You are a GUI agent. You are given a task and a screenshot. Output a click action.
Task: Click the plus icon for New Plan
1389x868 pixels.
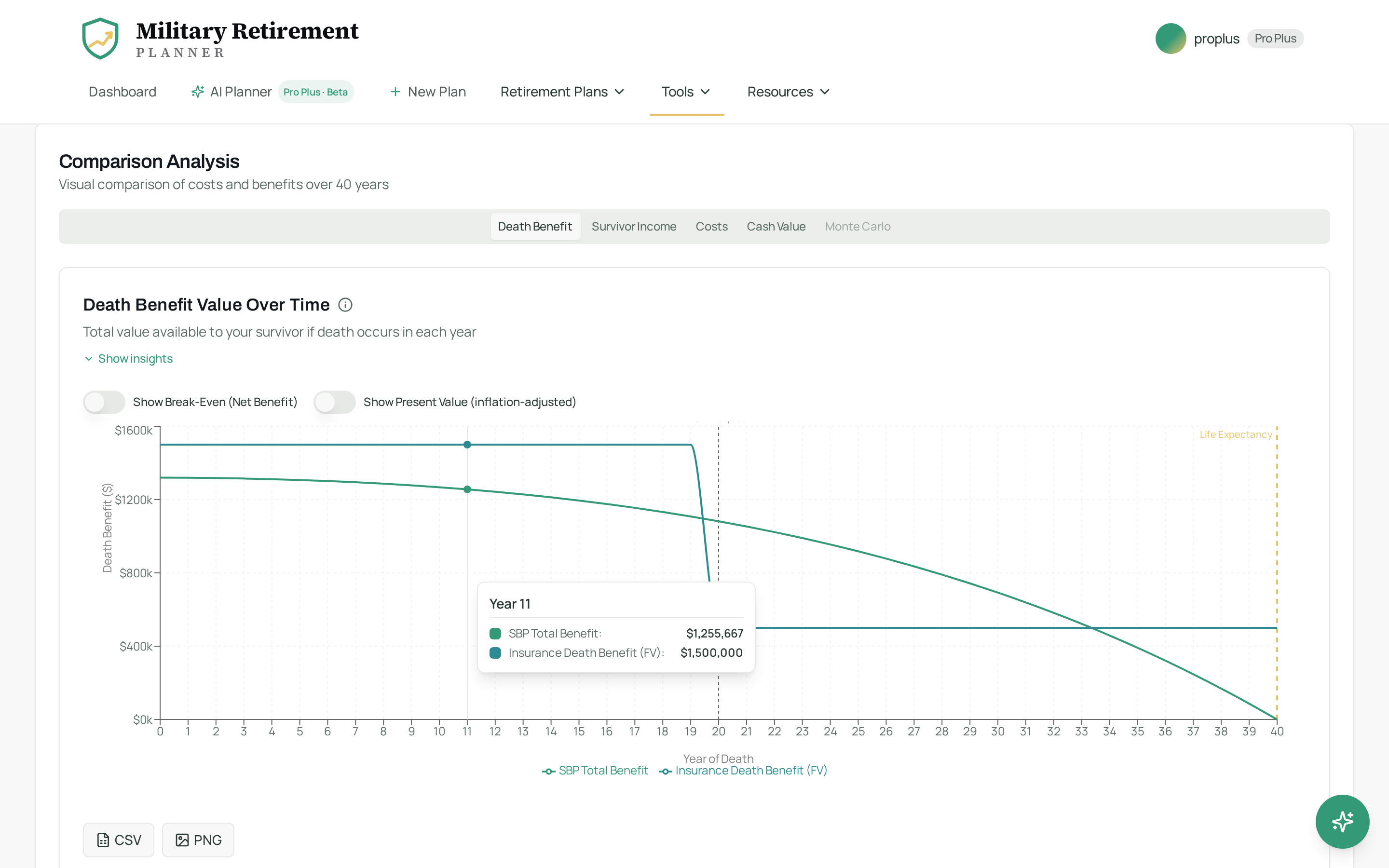coord(395,92)
